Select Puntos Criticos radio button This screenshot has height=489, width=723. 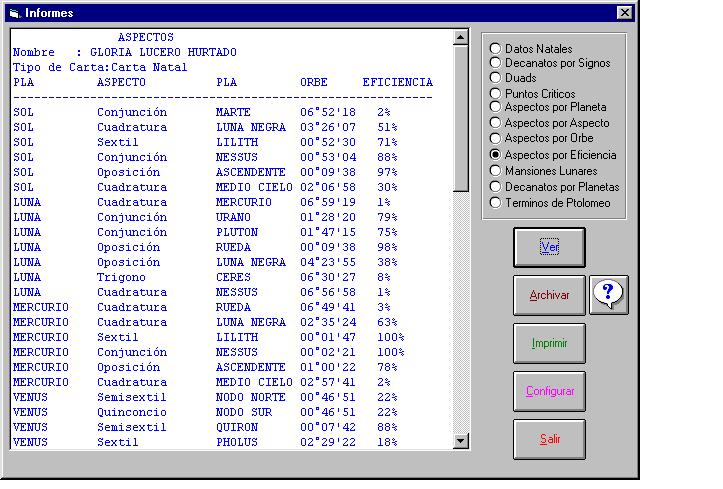495,93
